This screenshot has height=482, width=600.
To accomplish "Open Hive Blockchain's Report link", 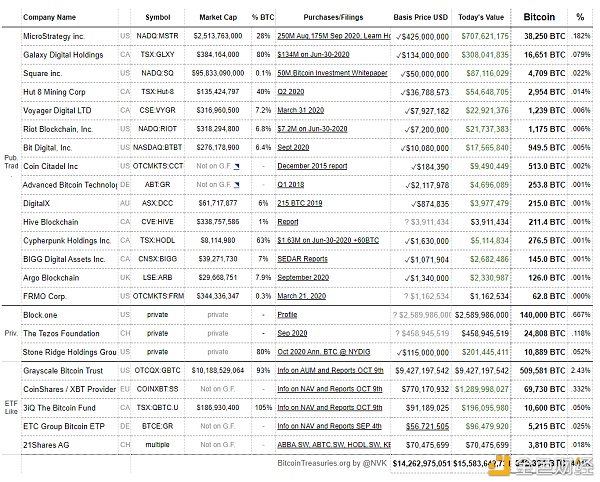I will 288,222.
